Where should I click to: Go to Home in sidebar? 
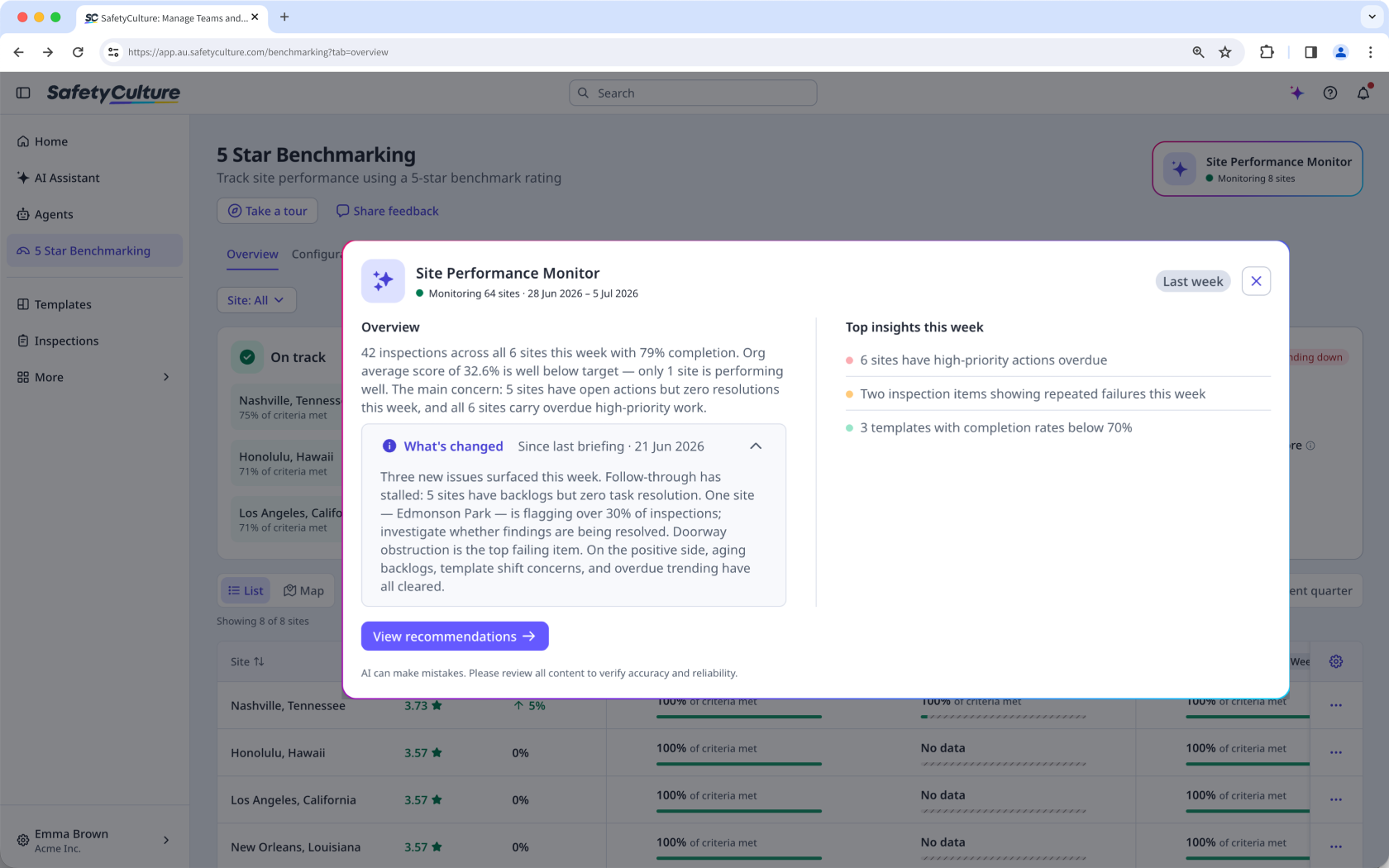point(94,141)
